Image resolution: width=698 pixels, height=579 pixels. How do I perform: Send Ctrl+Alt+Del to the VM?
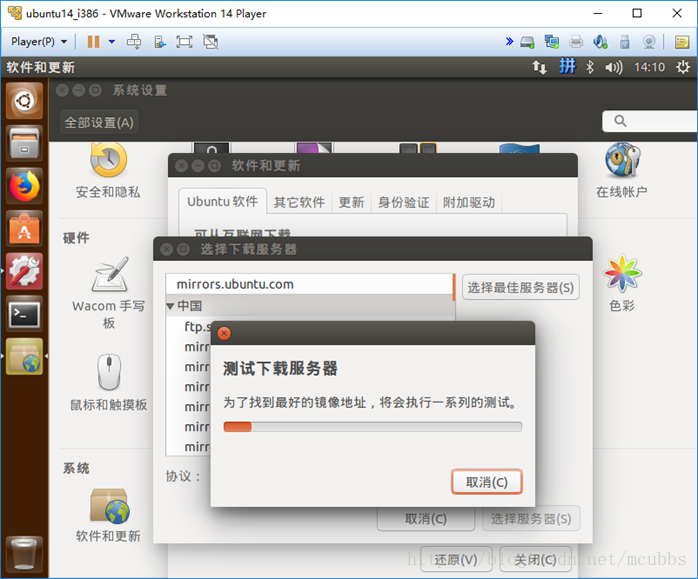[x=134, y=42]
